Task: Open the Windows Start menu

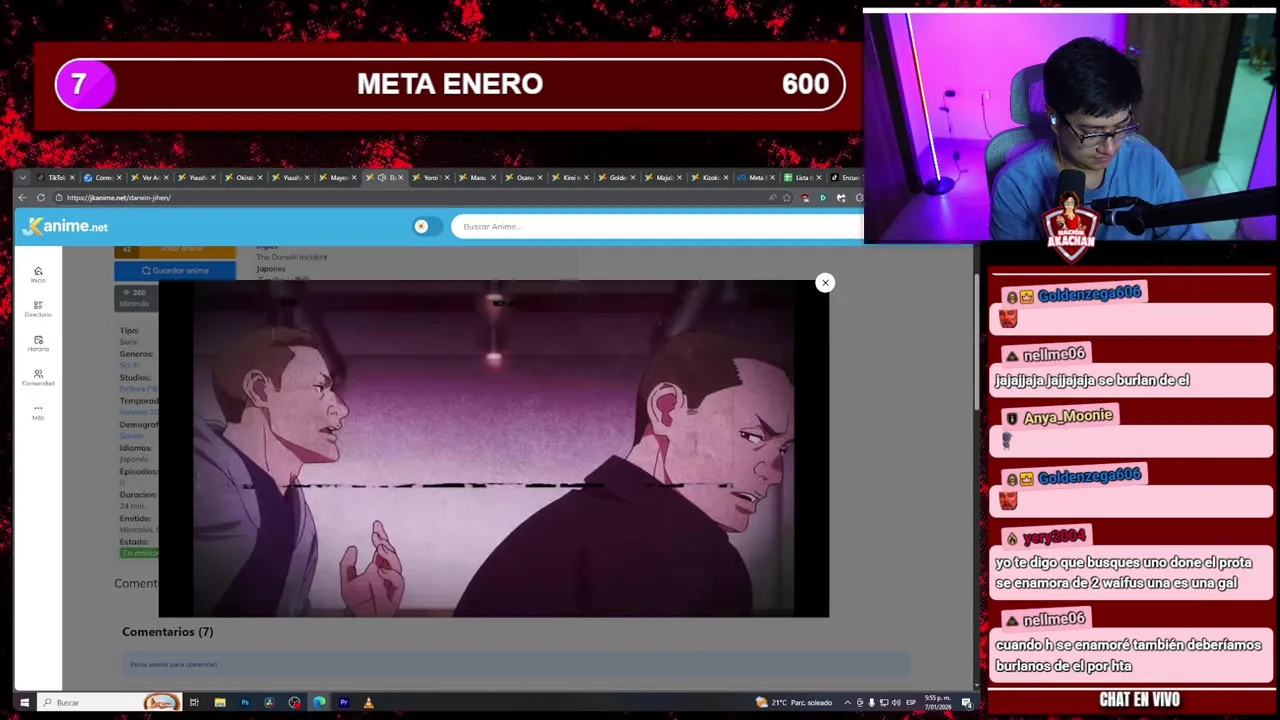Action: [x=24, y=702]
